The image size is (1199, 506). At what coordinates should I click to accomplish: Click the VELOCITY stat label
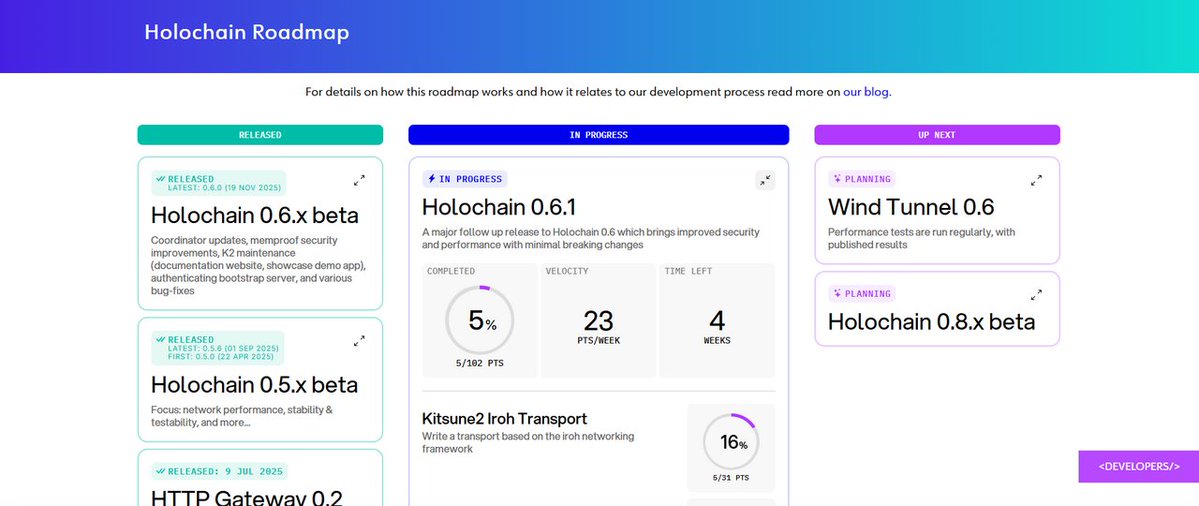point(567,271)
